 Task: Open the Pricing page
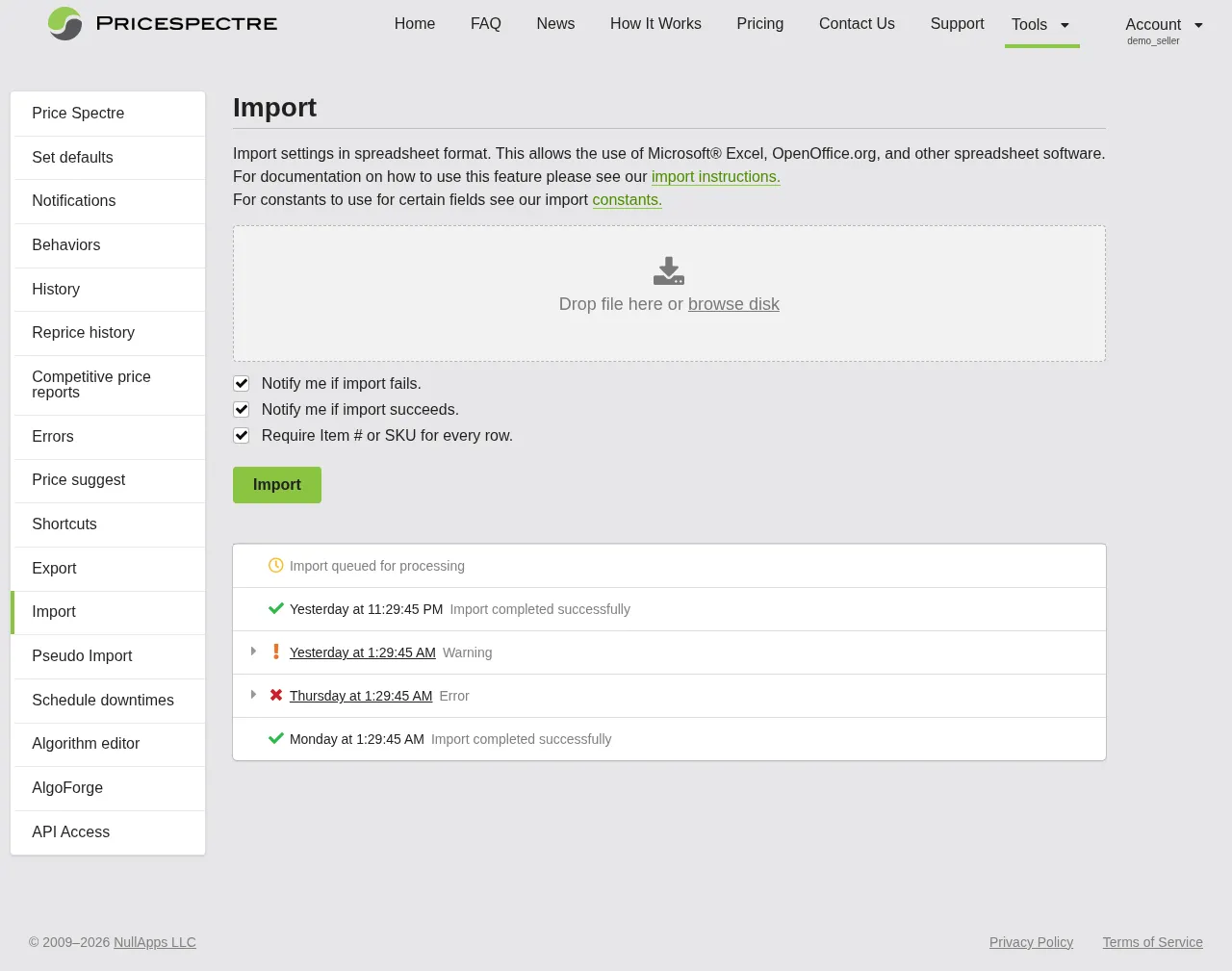pos(759,24)
